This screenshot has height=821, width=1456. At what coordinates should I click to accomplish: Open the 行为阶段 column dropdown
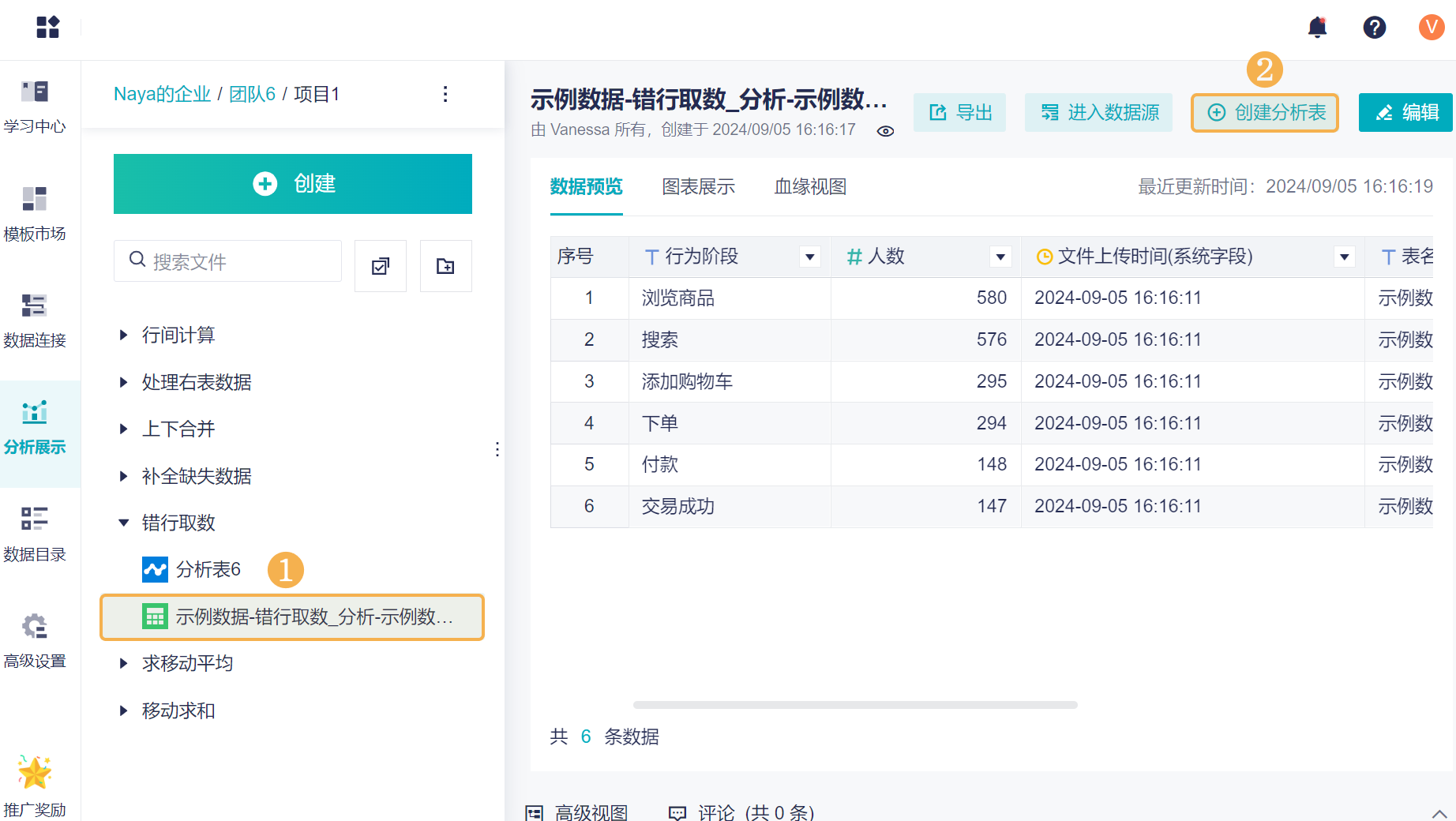(x=809, y=257)
